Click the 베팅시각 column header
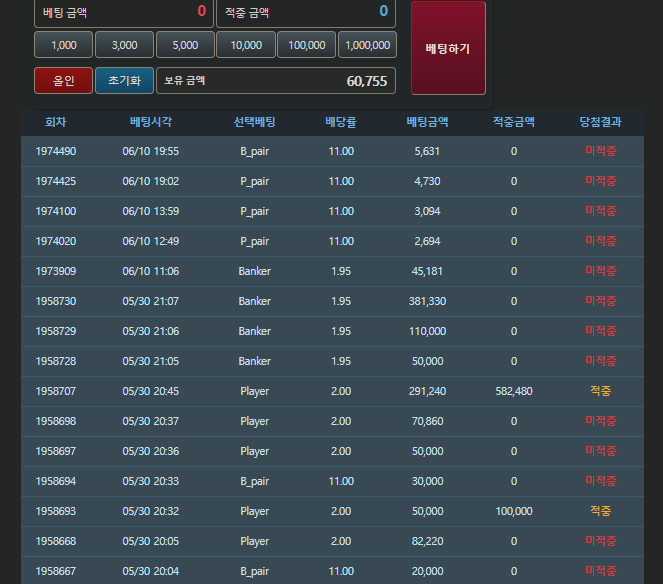The width and height of the screenshot is (663, 584). [151, 122]
